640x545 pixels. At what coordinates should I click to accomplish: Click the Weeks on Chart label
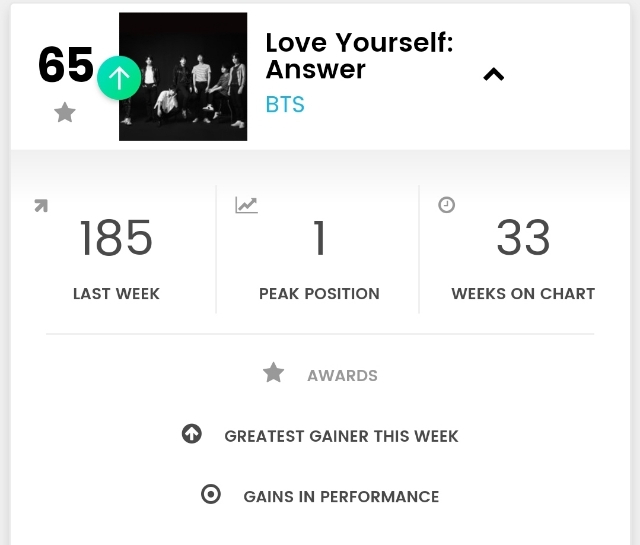pyautogui.click(x=523, y=294)
